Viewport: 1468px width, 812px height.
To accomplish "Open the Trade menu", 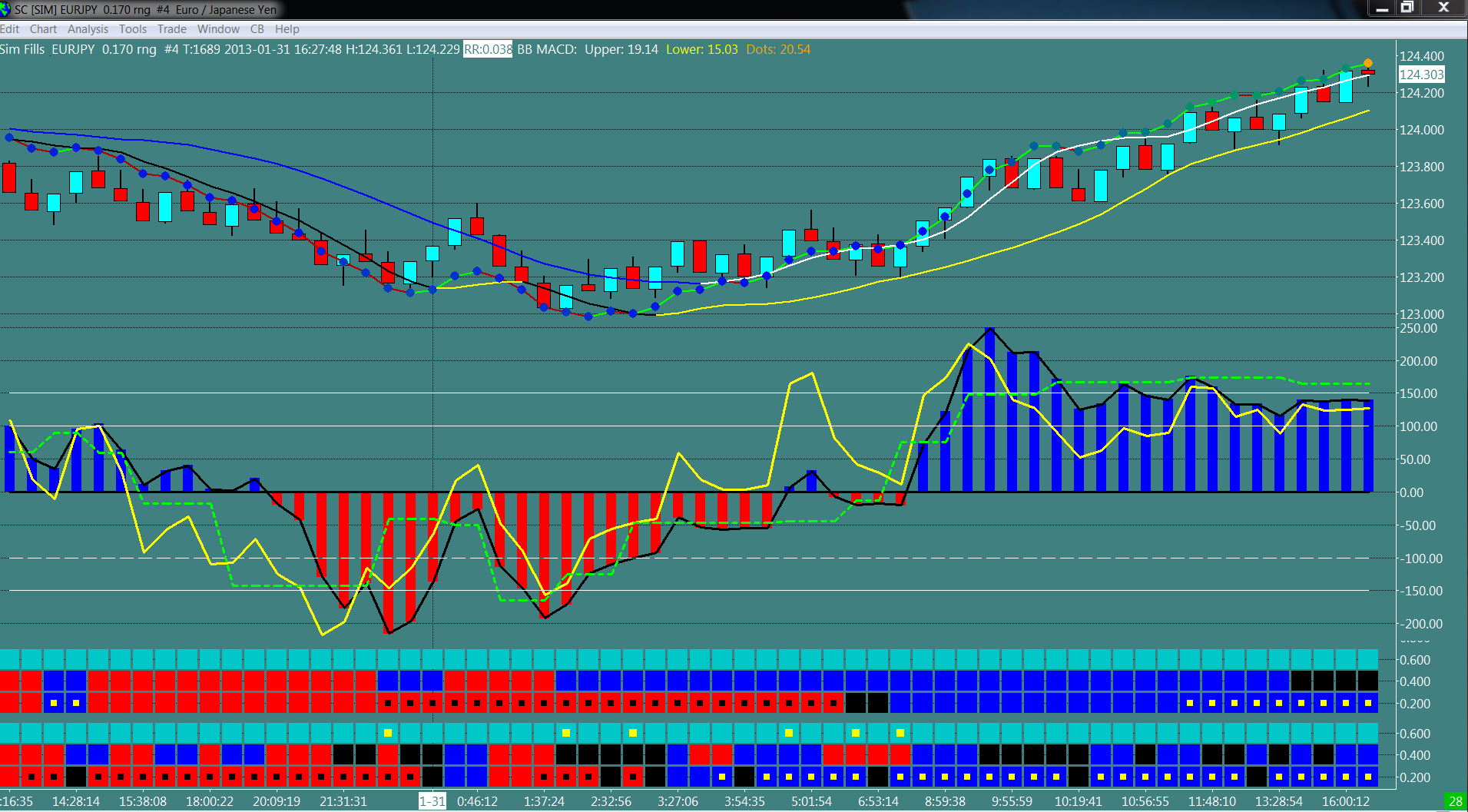I will (x=172, y=29).
